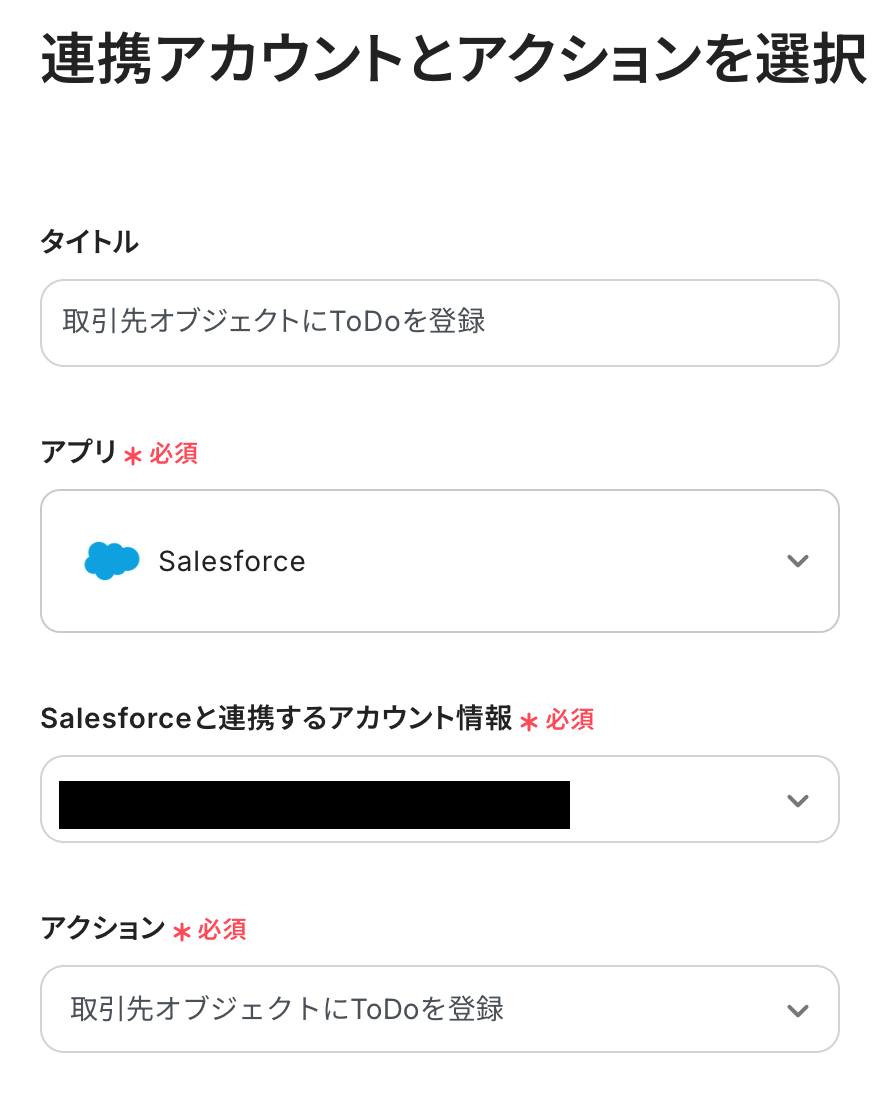Select the Salesforce app name text
The height and width of the screenshot is (1112, 886).
(232, 561)
